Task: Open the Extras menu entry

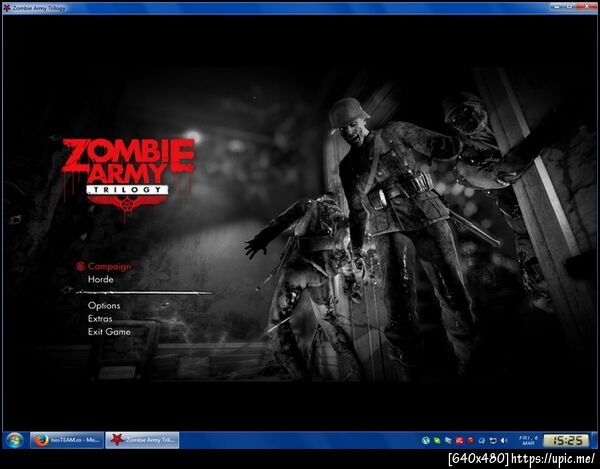Action: (x=100, y=318)
